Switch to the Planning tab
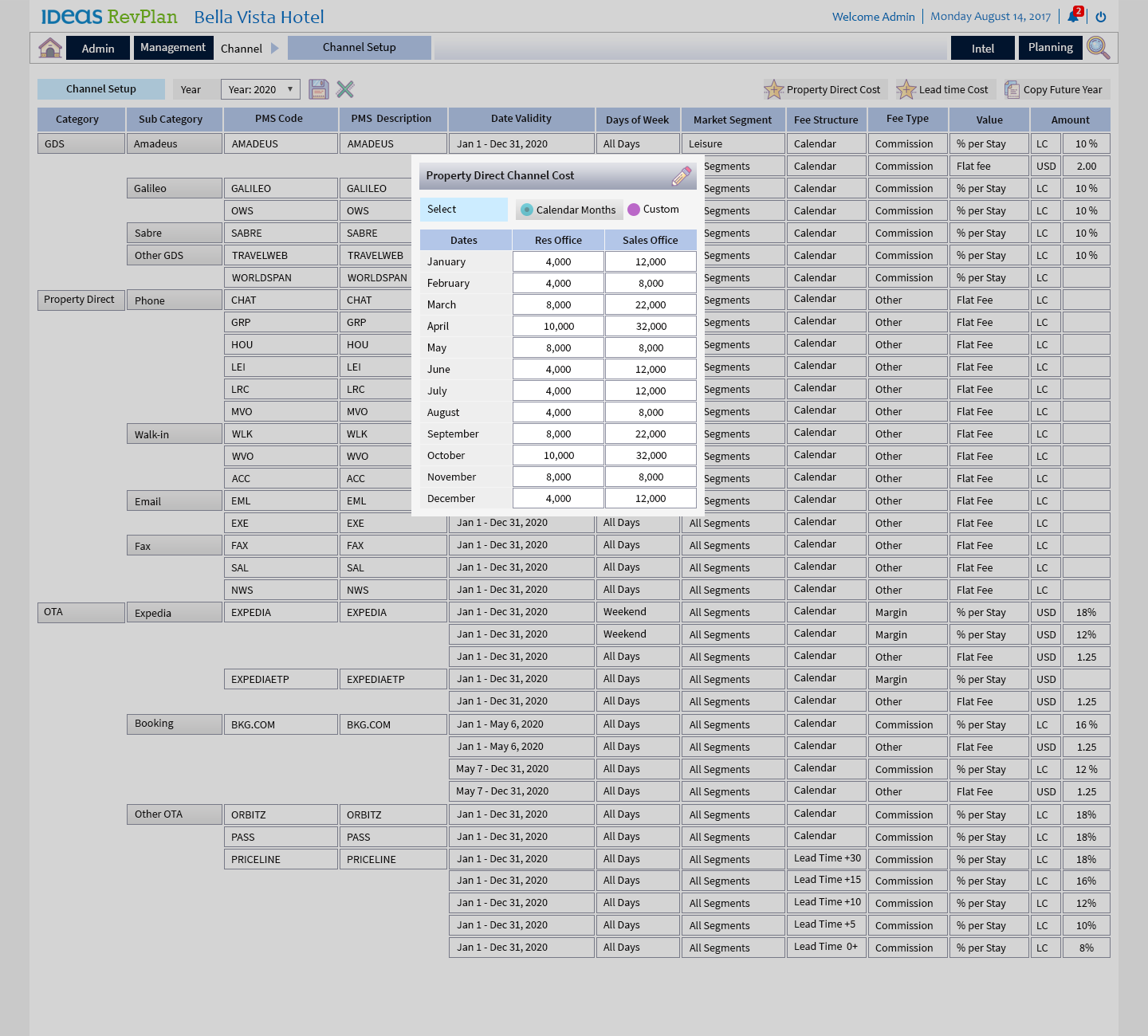1148x1036 pixels. (x=1050, y=48)
